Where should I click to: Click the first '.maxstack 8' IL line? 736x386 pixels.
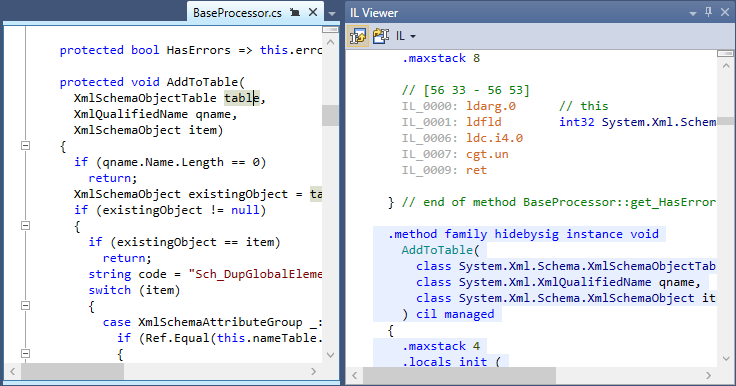point(441,58)
